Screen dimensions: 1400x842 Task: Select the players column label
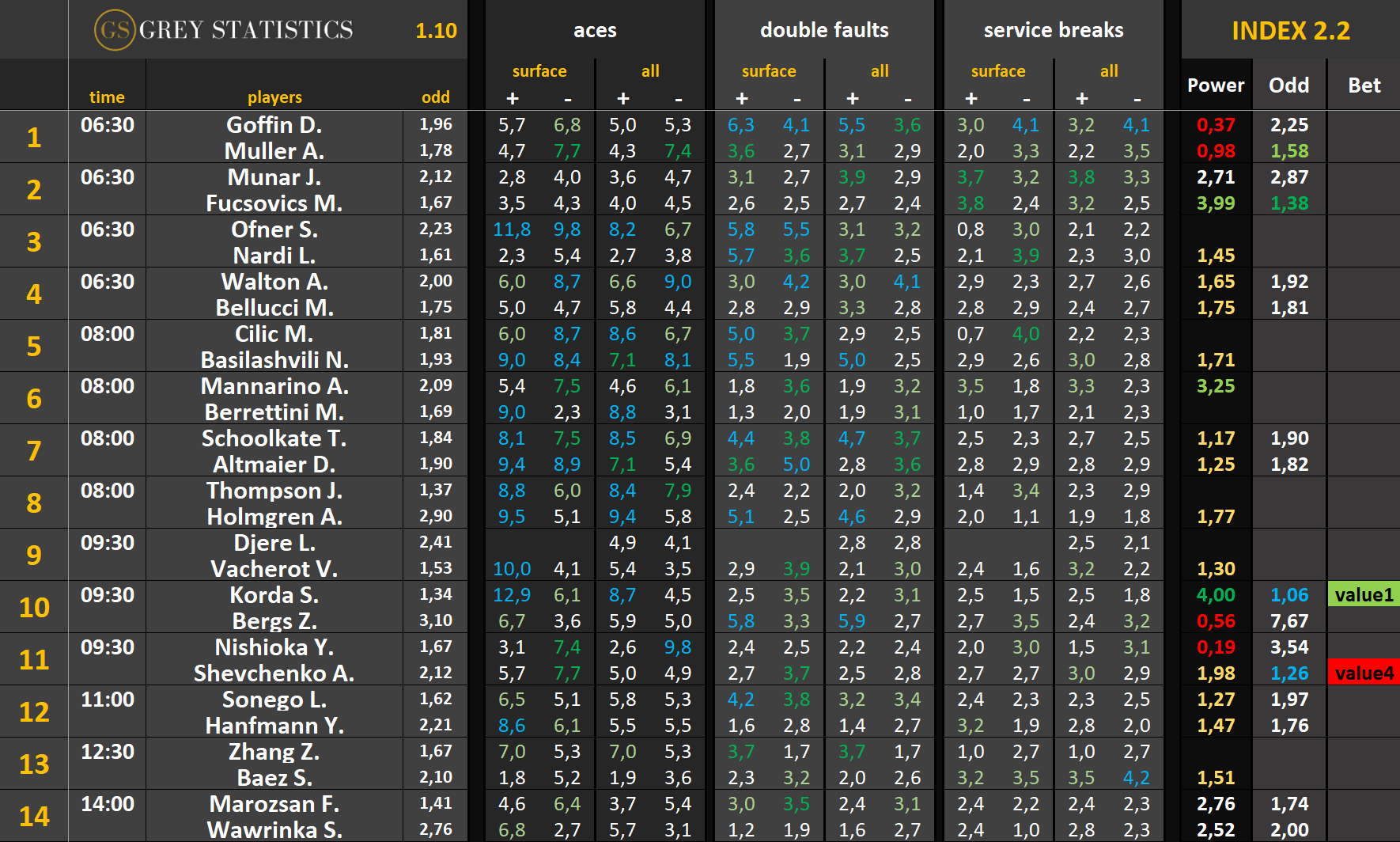coord(274,97)
